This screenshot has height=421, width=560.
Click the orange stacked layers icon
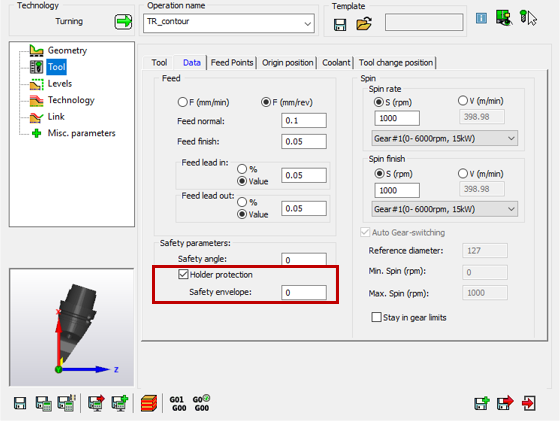click(149, 404)
